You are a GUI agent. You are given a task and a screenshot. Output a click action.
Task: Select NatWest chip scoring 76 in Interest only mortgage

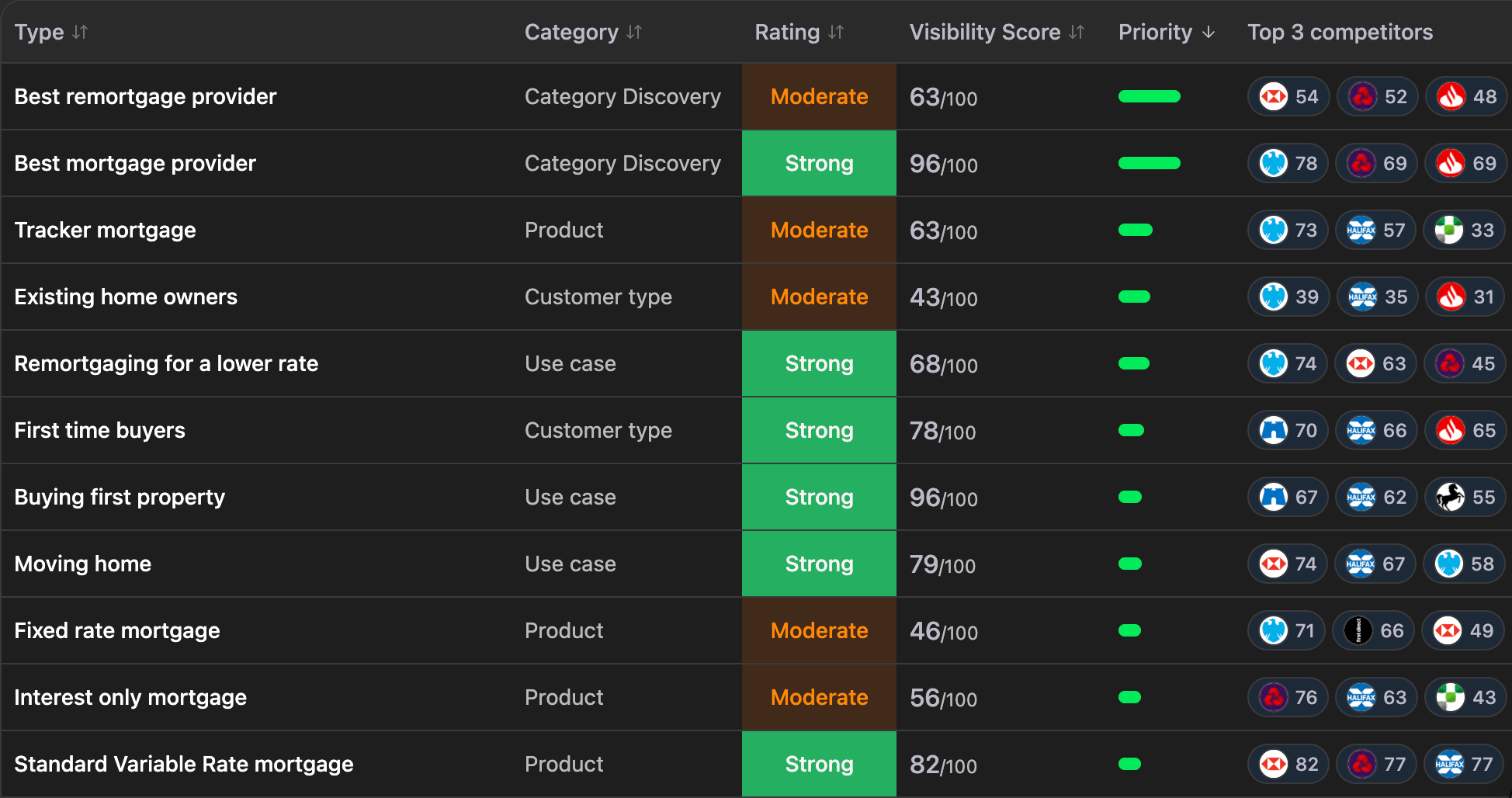click(x=1289, y=698)
